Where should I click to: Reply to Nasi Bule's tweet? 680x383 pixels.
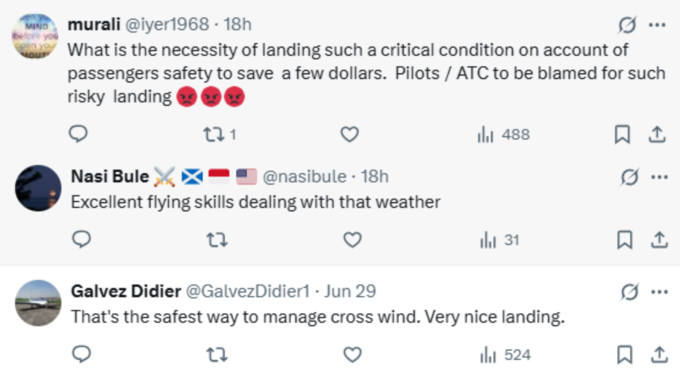(82, 239)
